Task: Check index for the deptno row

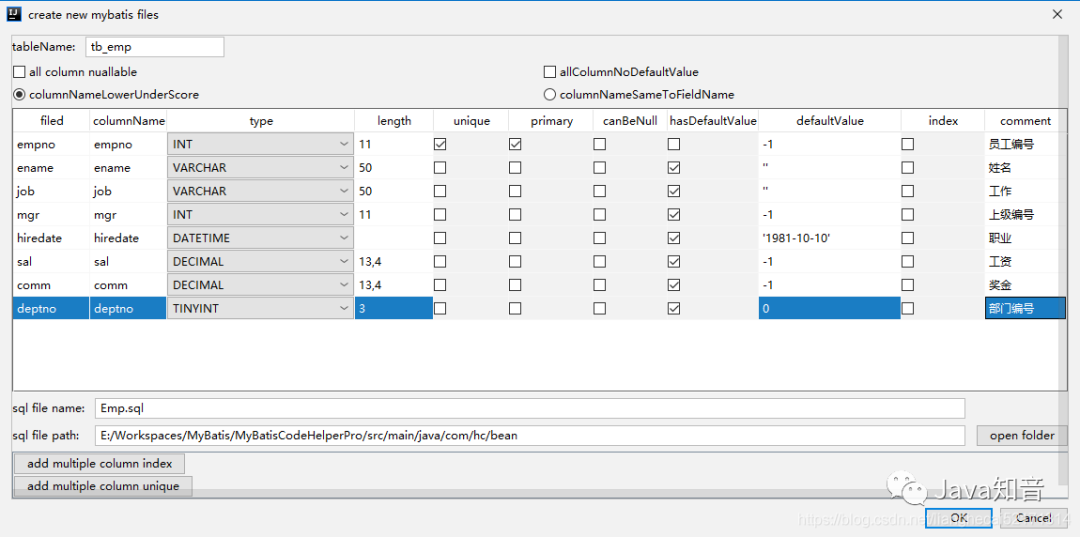Action: click(908, 308)
